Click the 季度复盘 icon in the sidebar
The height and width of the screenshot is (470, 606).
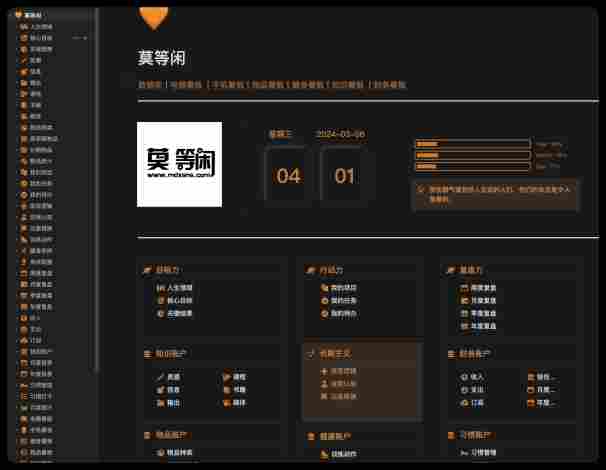pos(24,296)
